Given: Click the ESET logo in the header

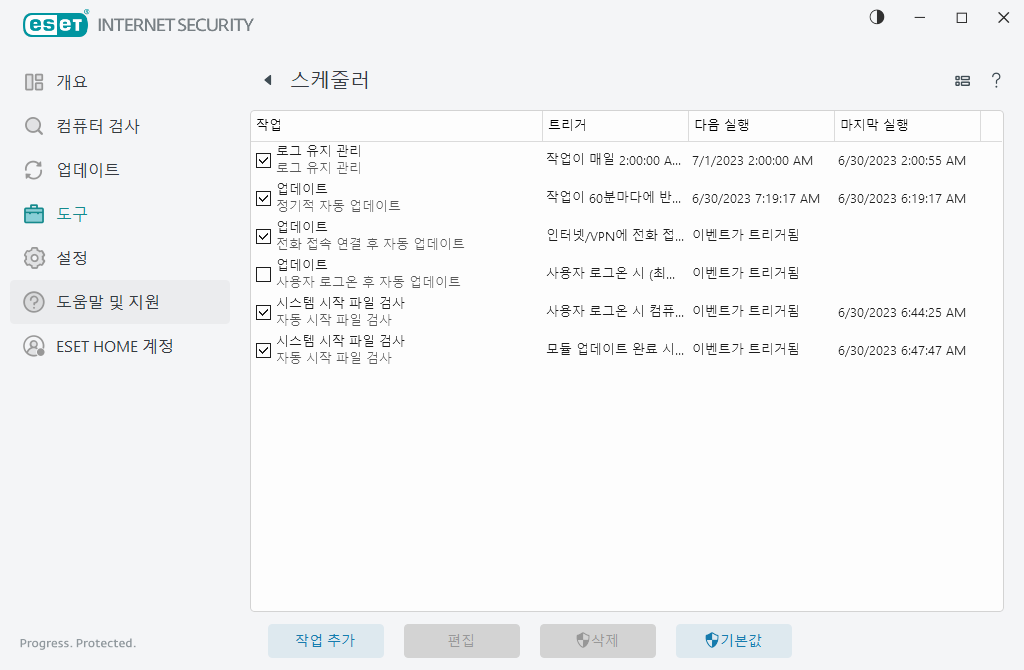Looking at the screenshot, I should [55, 24].
